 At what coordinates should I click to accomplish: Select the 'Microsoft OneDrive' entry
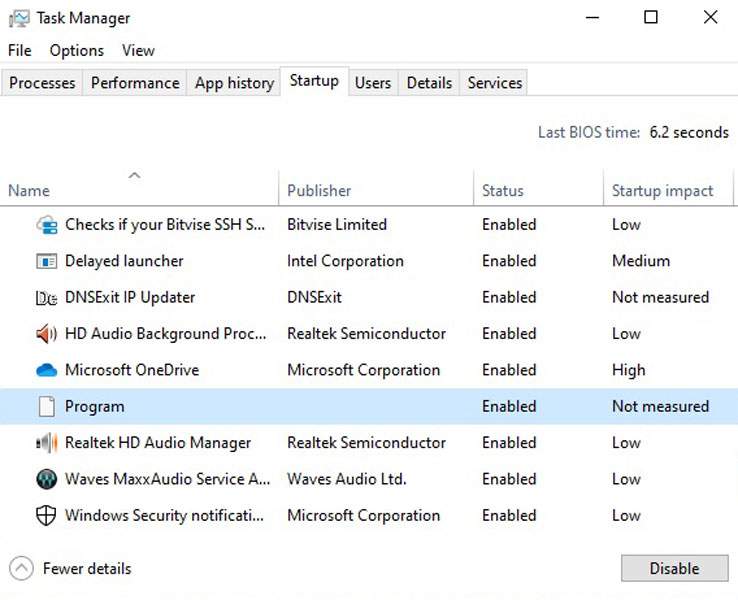pos(132,370)
